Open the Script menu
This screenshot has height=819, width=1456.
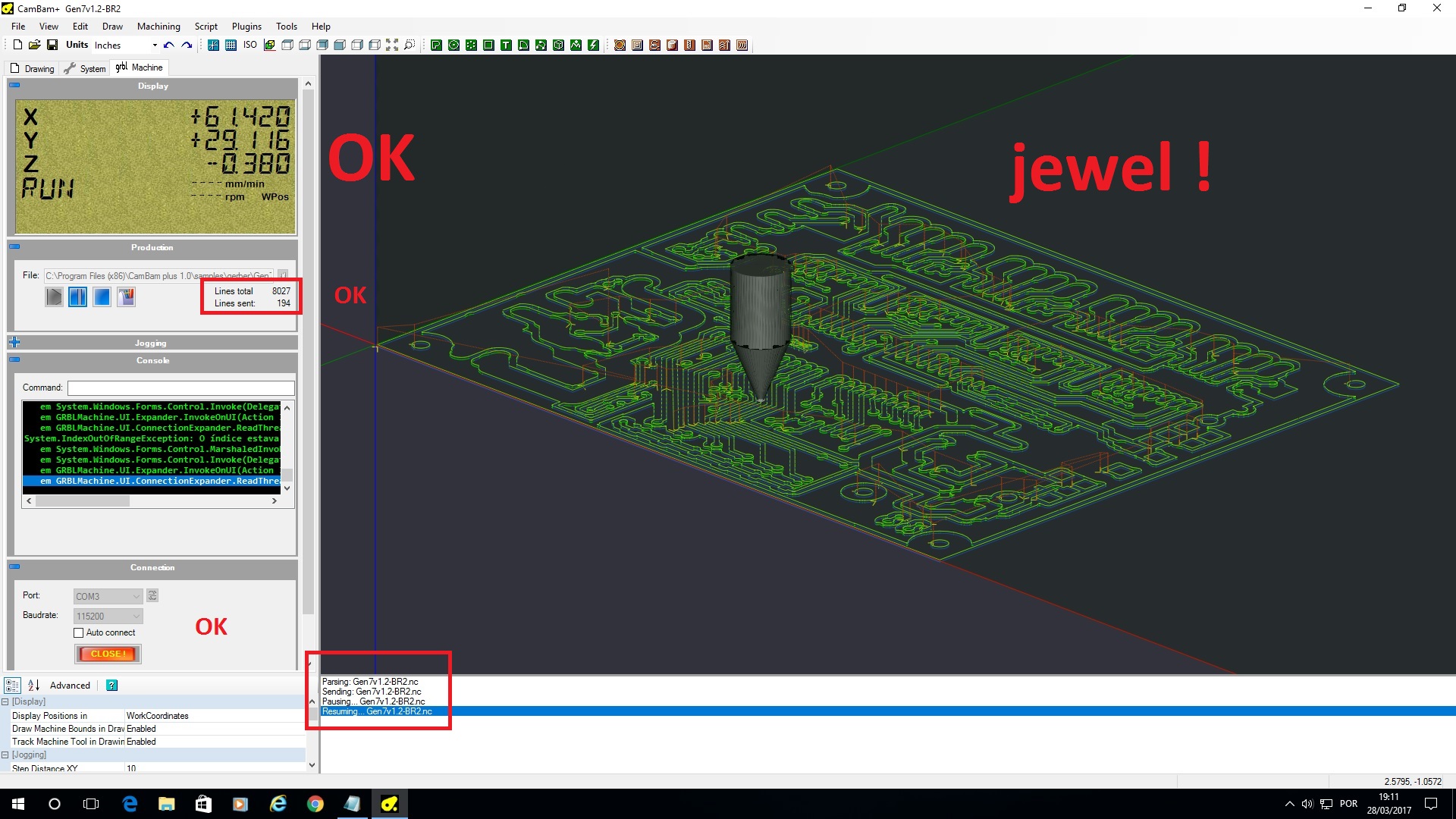206,26
